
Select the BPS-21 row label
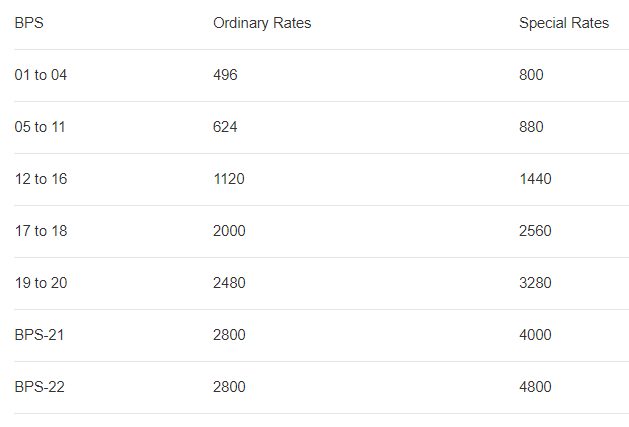click(40, 335)
